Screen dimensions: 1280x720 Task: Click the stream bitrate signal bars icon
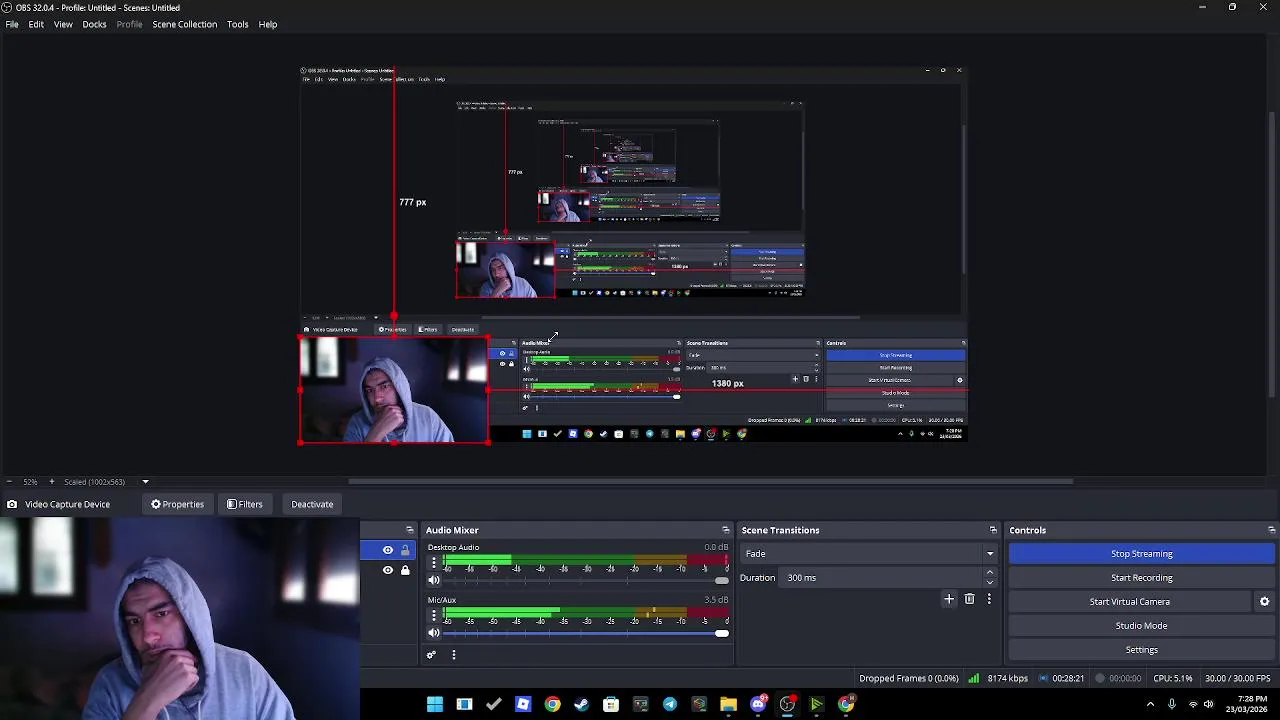tap(973, 678)
